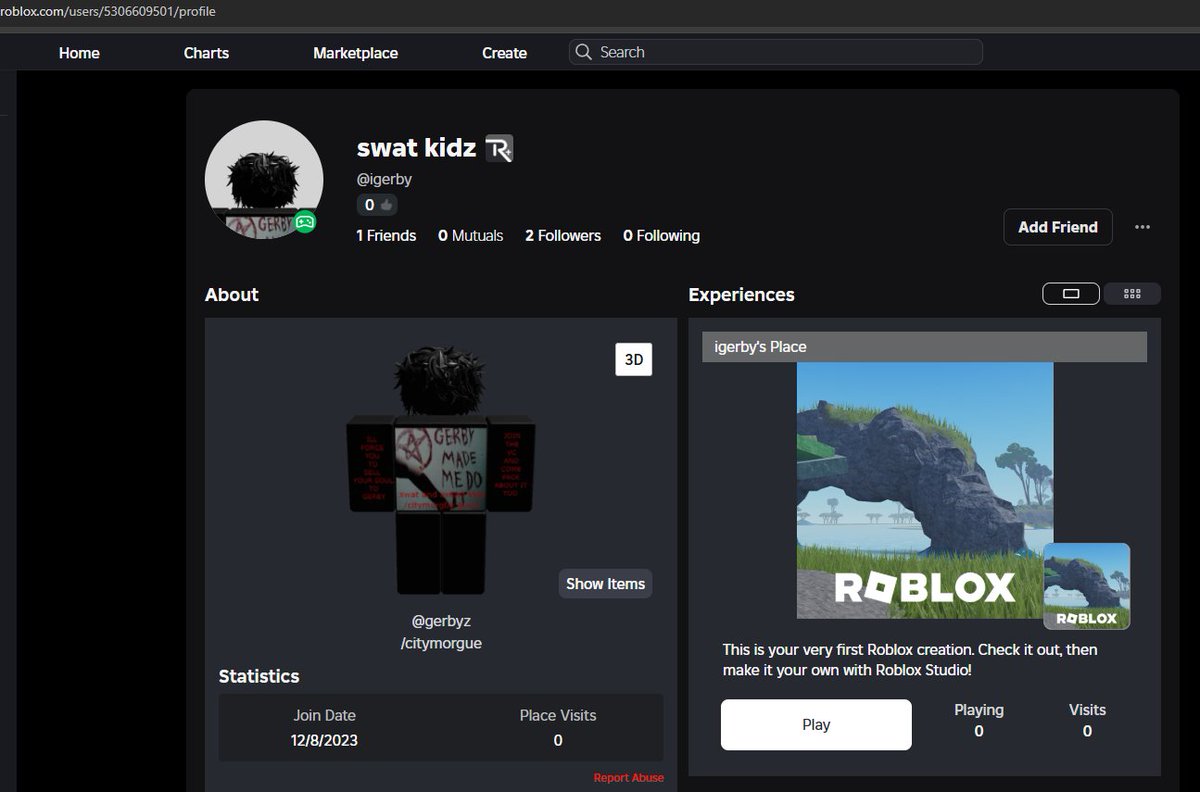Click the swat kidz display name
Image resolution: width=1200 pixels, height=792 pixels.
417,149
